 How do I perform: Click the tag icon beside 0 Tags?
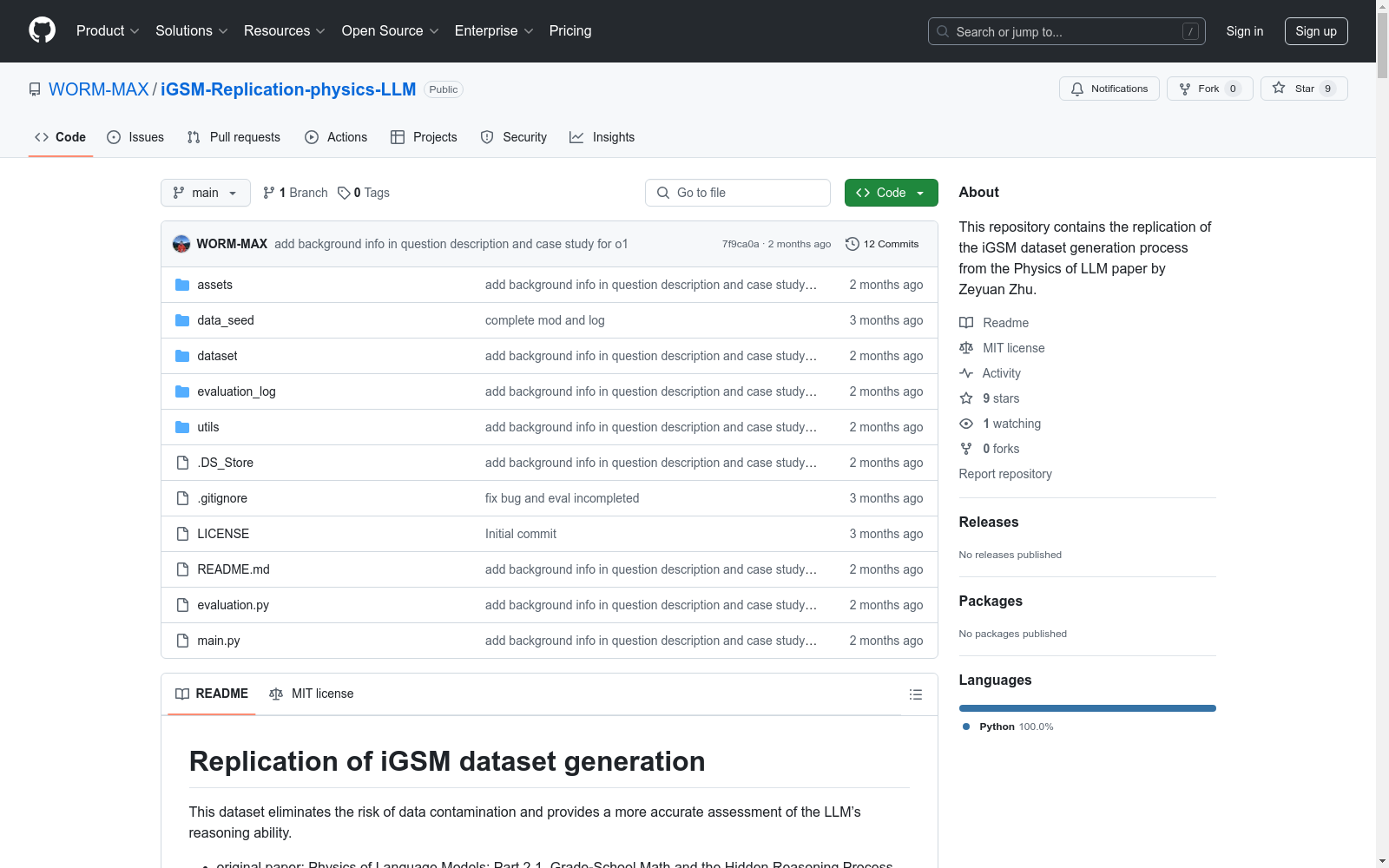tap(344, 193)
